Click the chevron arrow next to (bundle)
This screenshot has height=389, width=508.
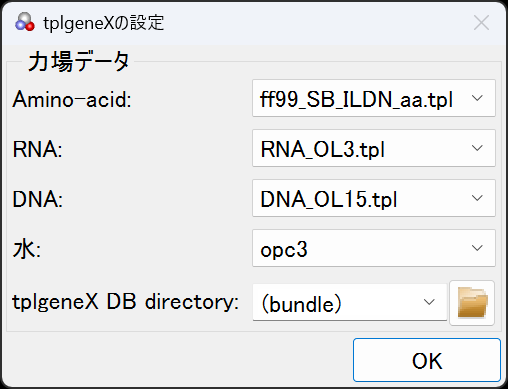click(429, 302)
